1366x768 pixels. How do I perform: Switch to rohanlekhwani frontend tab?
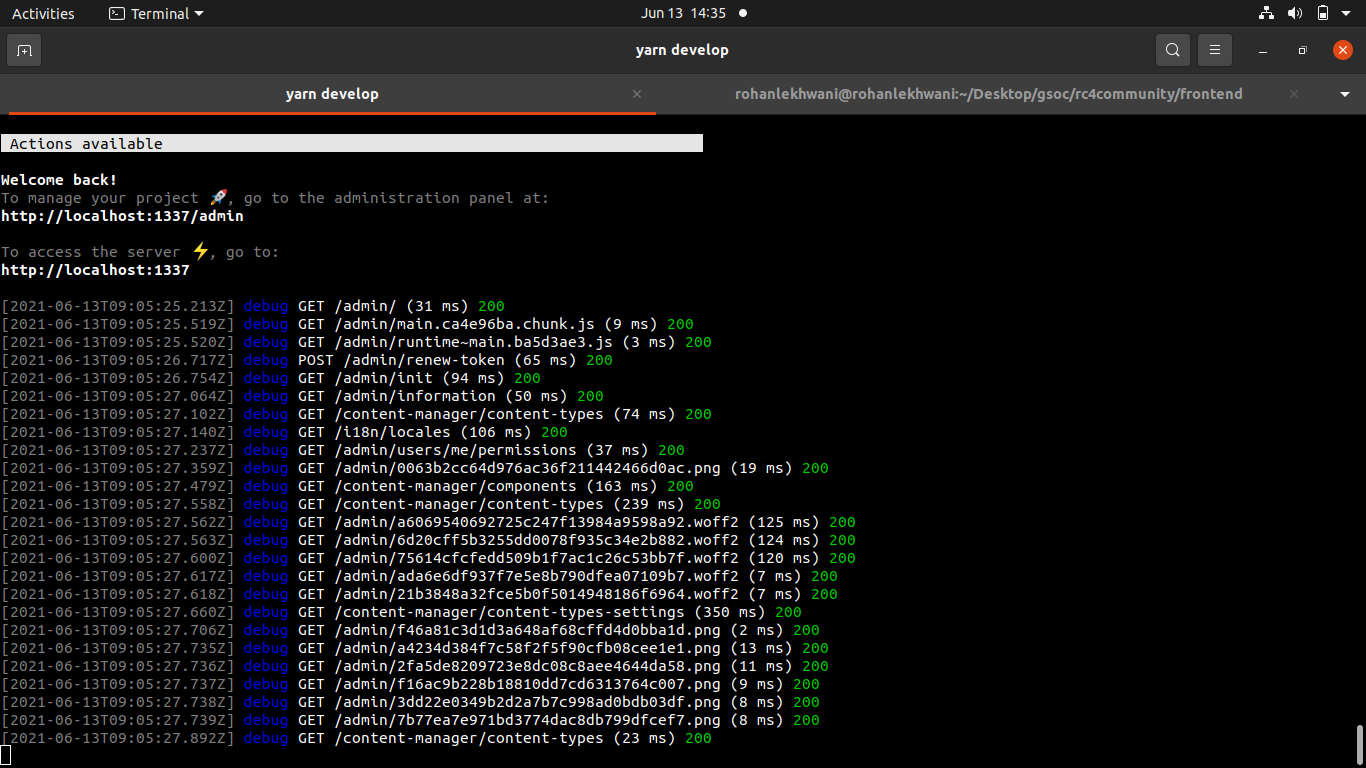[x=988, y=94]
